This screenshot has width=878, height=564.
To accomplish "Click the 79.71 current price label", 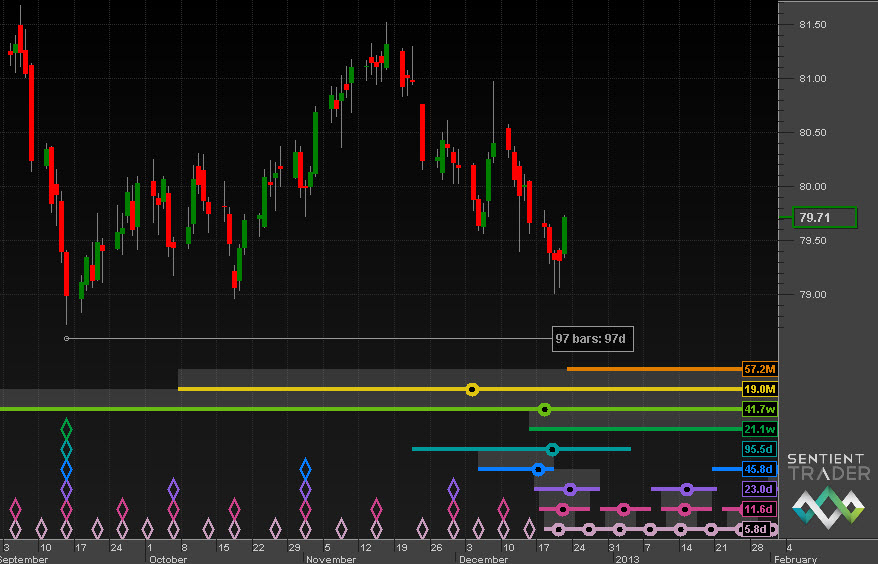I will coord(824,217).
